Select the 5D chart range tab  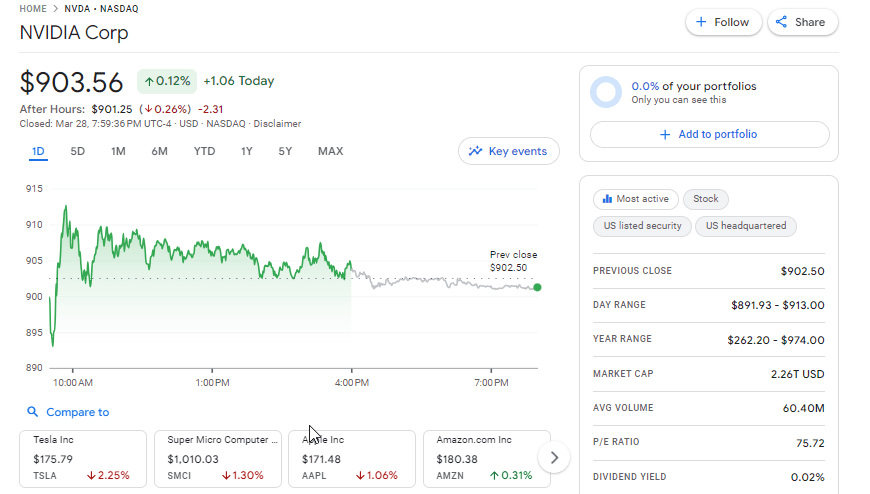tap(78, 151)
